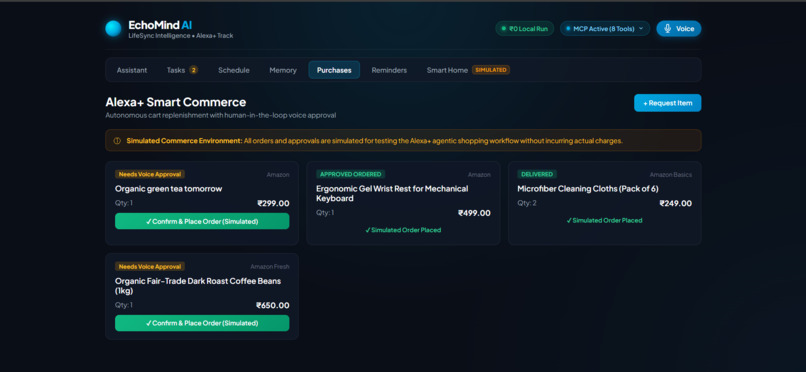Click the APPROVED ORDERED status tag

pos(351,174)
